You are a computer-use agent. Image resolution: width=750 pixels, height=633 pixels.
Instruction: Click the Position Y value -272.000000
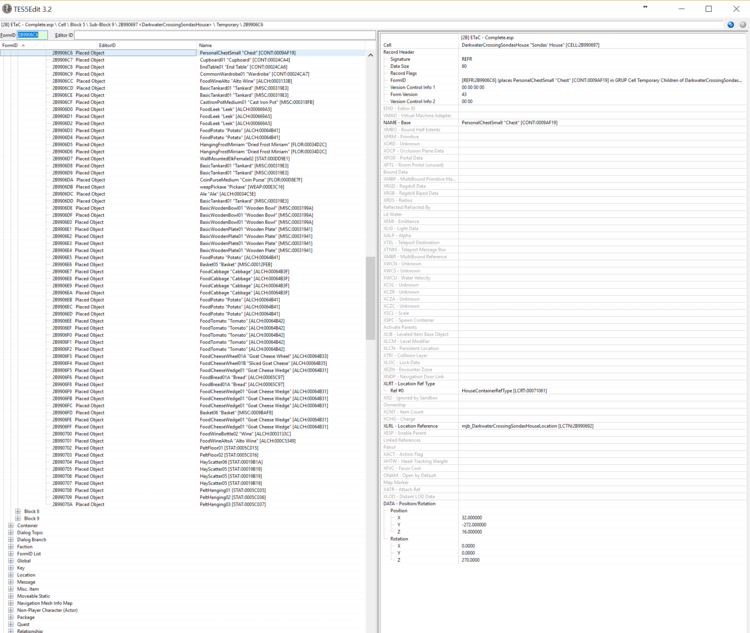(x=474, y=525)
